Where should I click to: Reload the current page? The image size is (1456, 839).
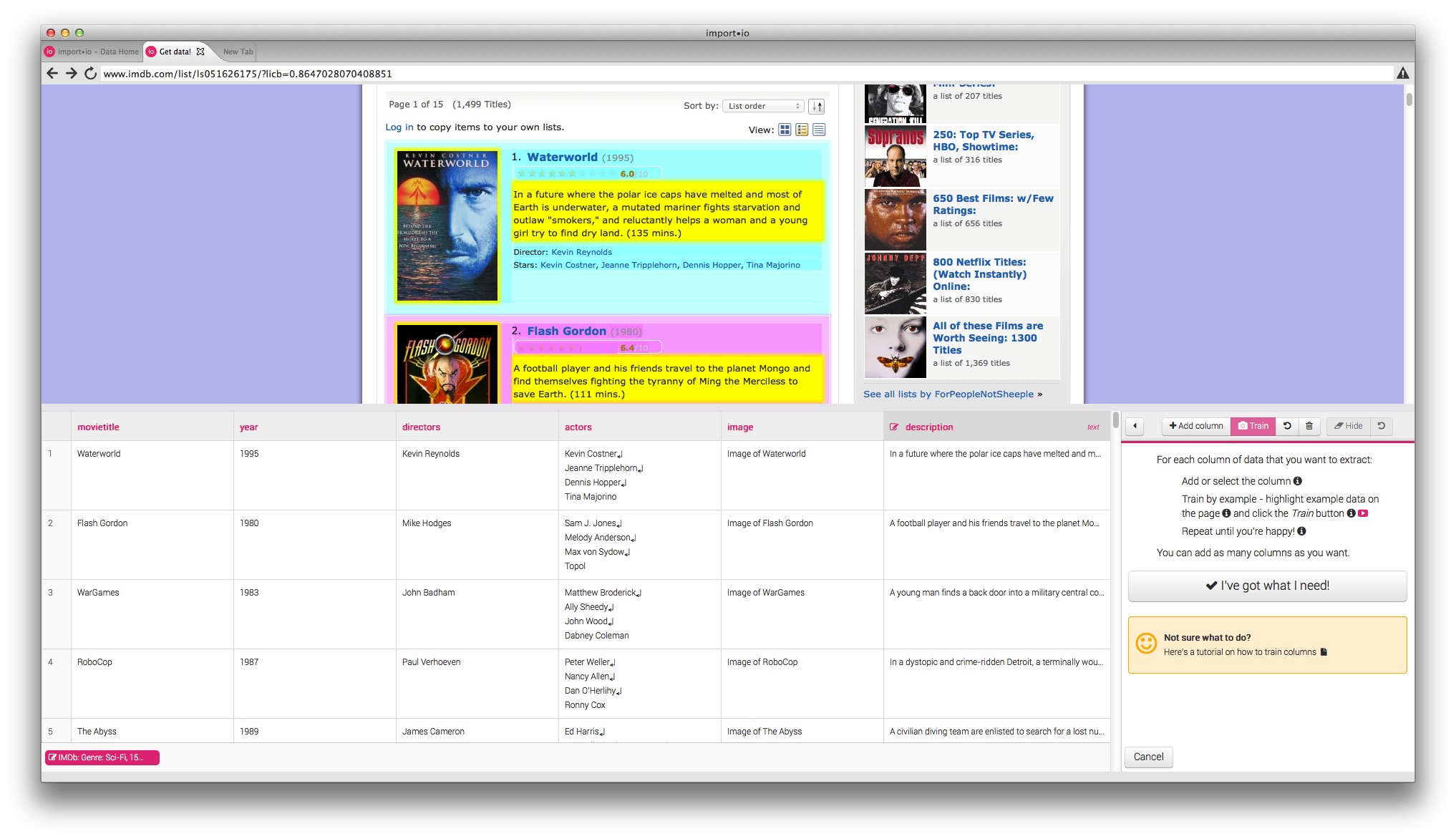coord(90,73)
